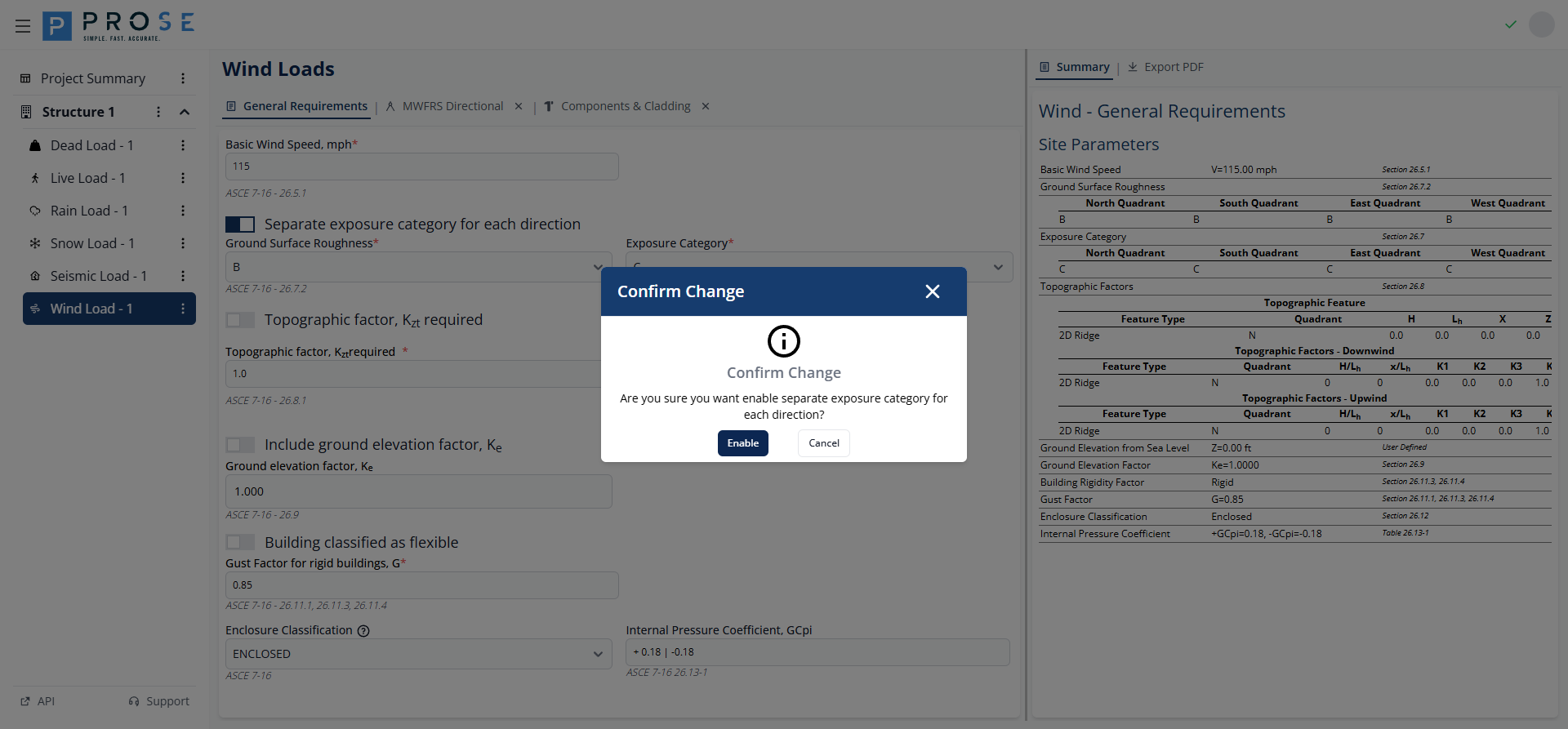Close the Confirm Change dialog

[933, 291]
